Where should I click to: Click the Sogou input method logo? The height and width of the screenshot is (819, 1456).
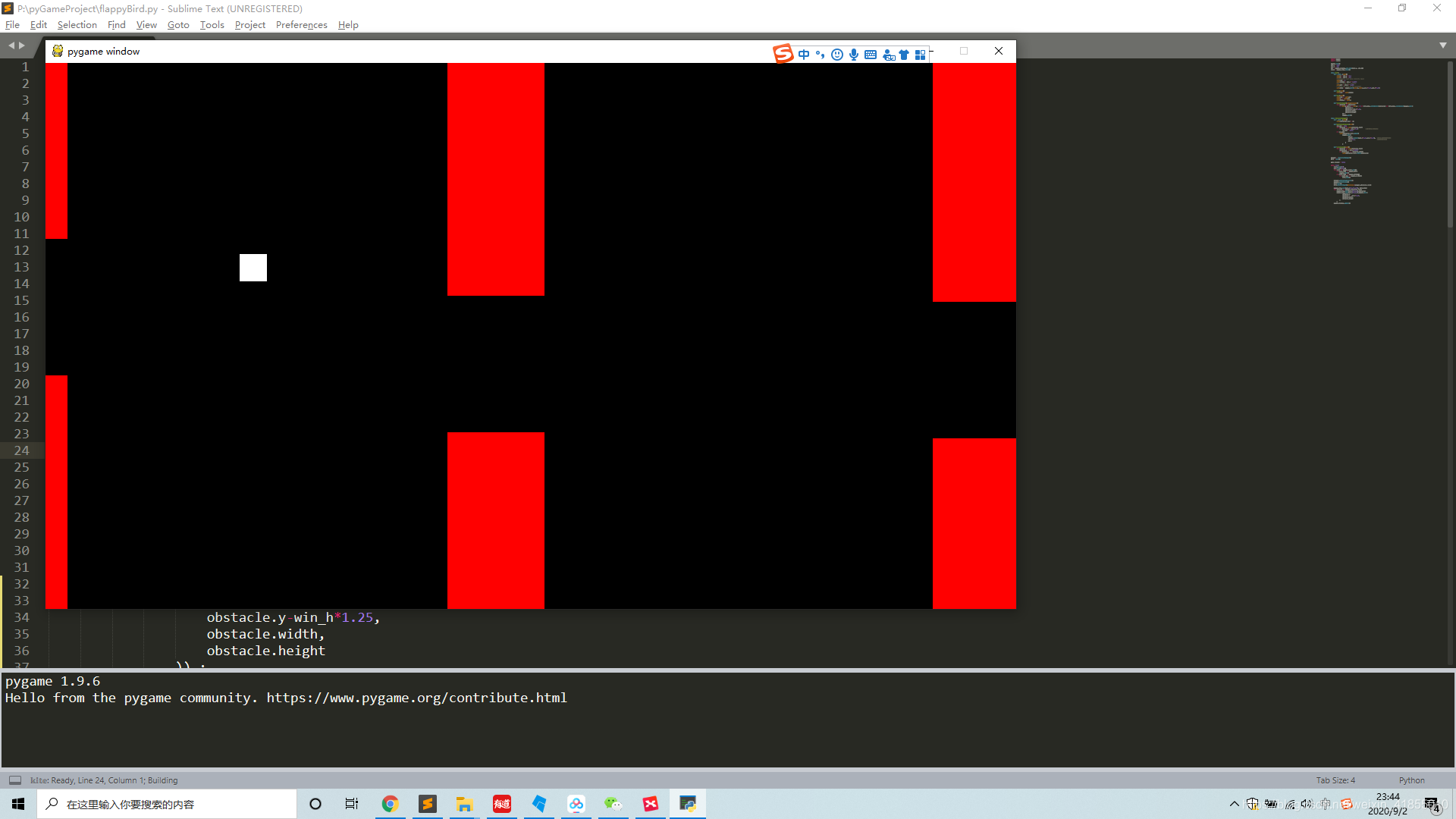pos(783,53)
